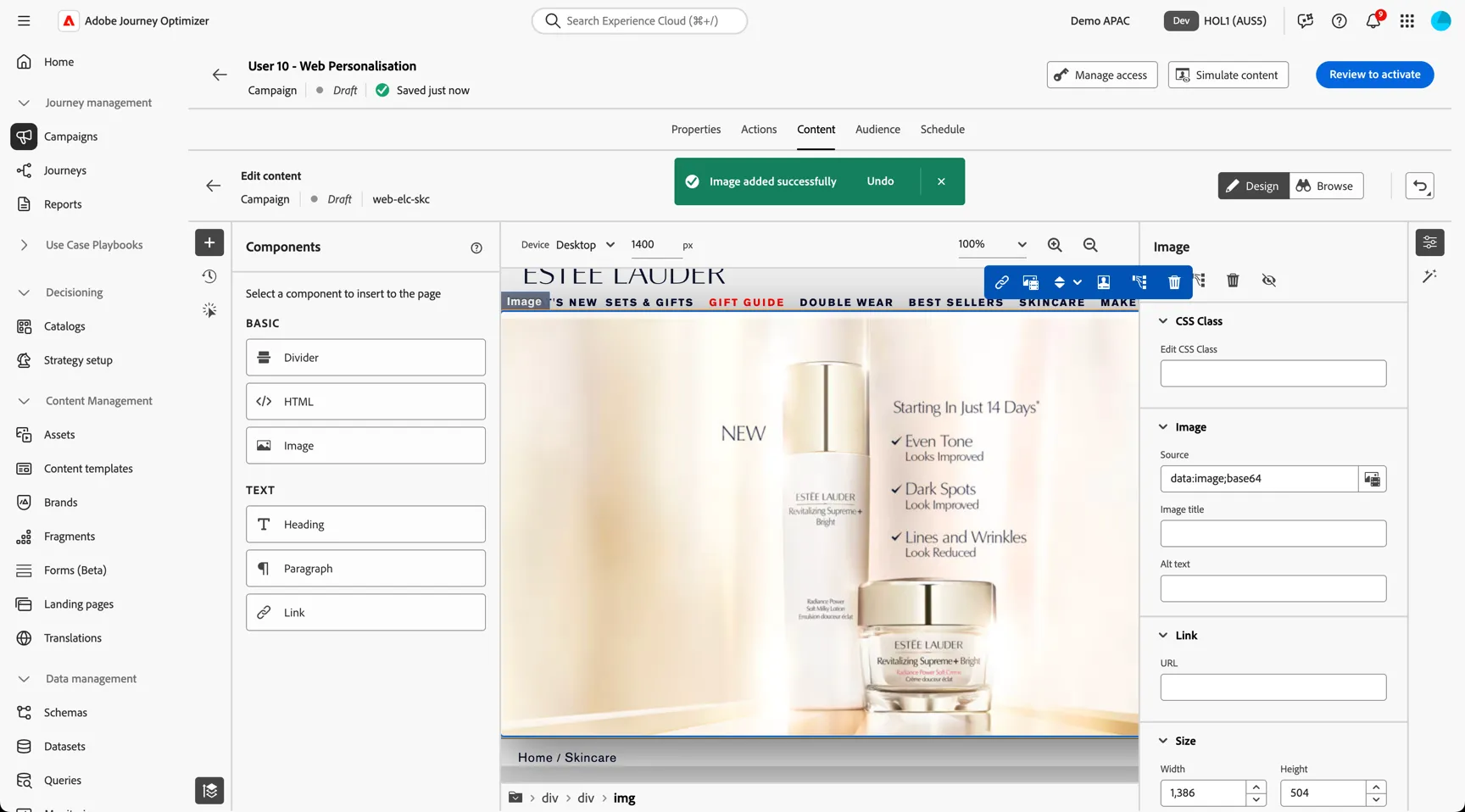Click the asset picker icon in the blue toolbar
Screen dimensions: 1465x812
coord(1031,282)
